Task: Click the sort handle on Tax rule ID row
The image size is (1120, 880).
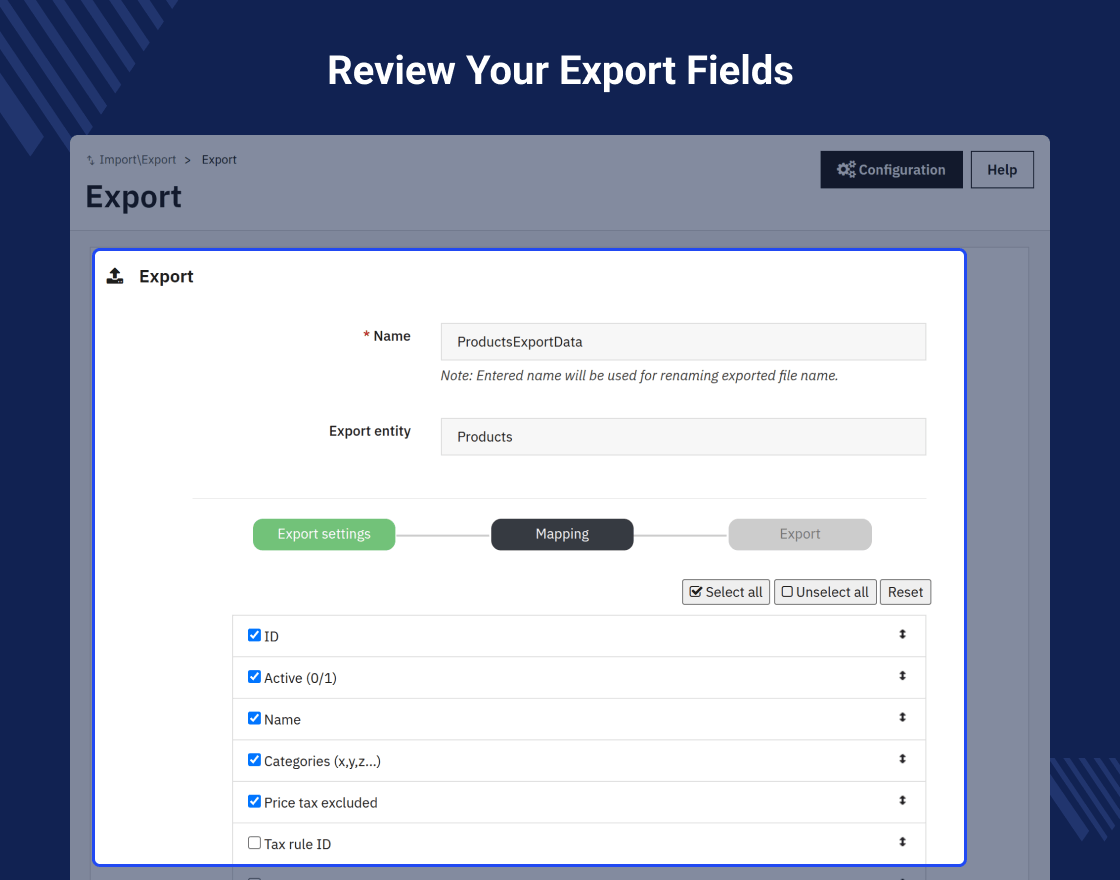Action: click(x=902, y=841)
